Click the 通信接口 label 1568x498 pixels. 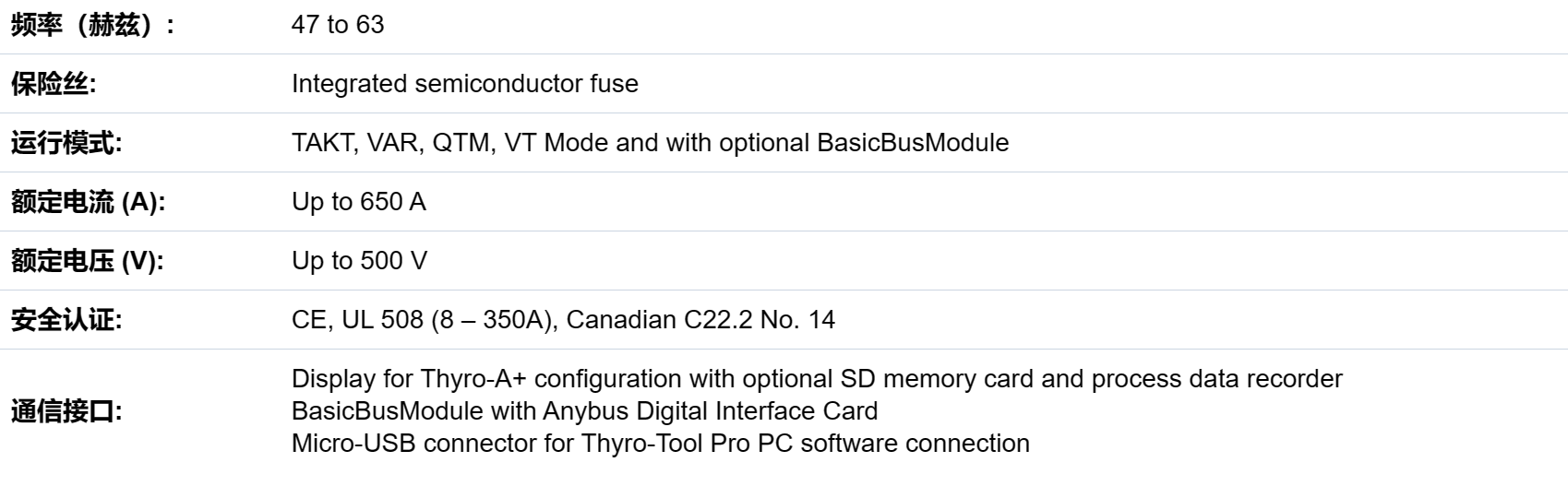click(x=66, y=411)
